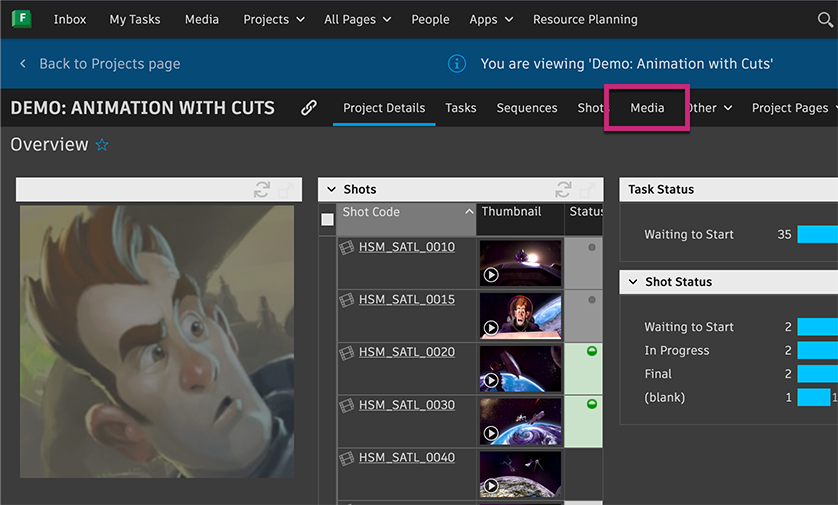
Task: Open shot HSM_SATL_0020 link
Action: [x=407, y=352]
